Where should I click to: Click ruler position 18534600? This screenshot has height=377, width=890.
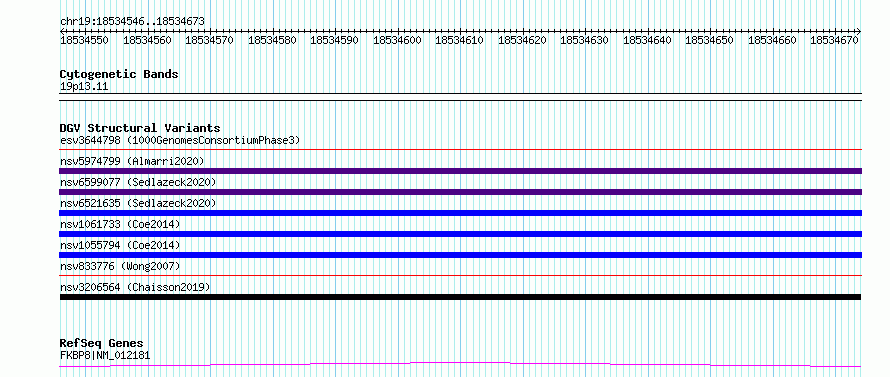pos(397,40)
